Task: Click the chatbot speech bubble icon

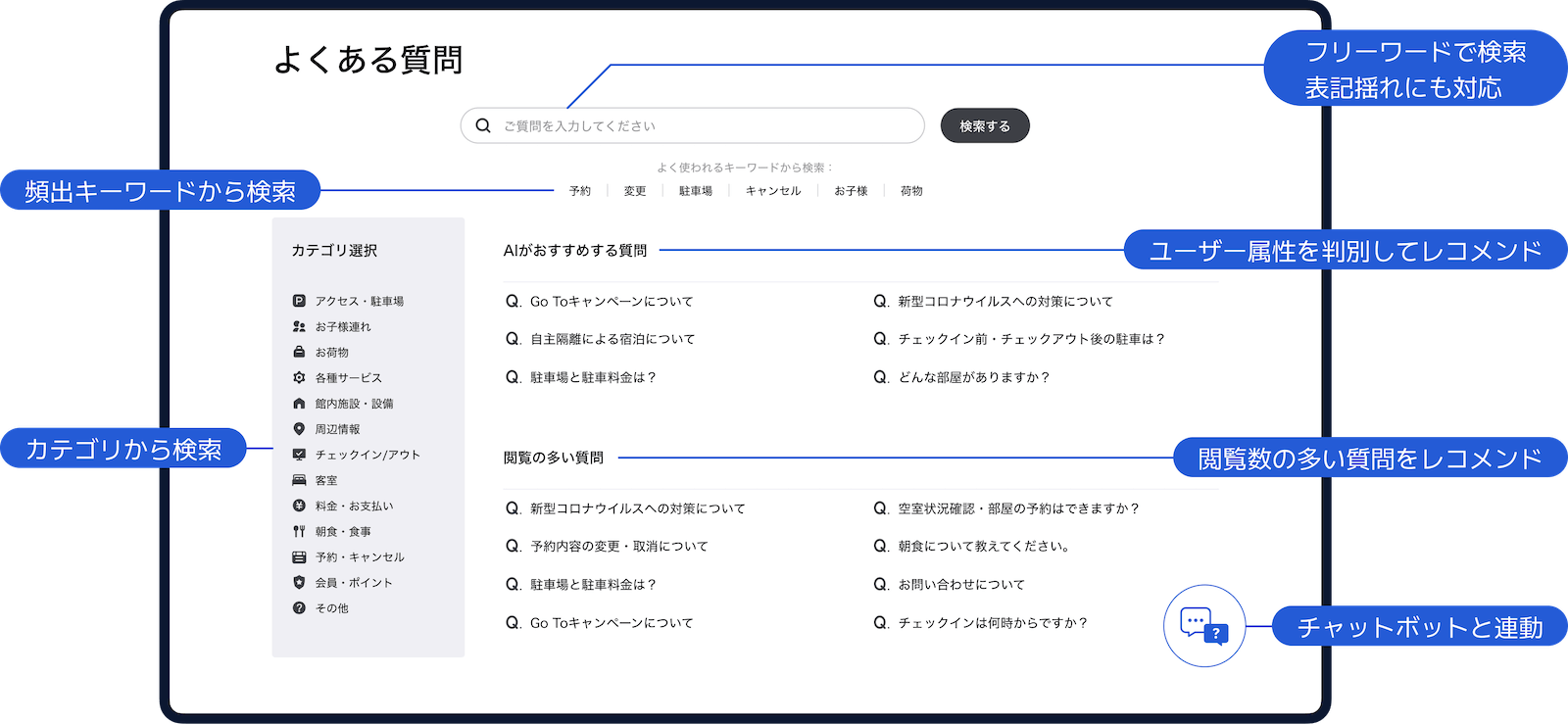Action: [1203, 625]
